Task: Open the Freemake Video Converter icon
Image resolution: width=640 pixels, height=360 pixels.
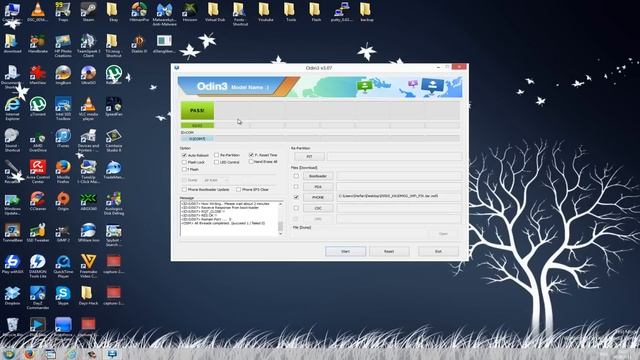Action: [88, 266]
